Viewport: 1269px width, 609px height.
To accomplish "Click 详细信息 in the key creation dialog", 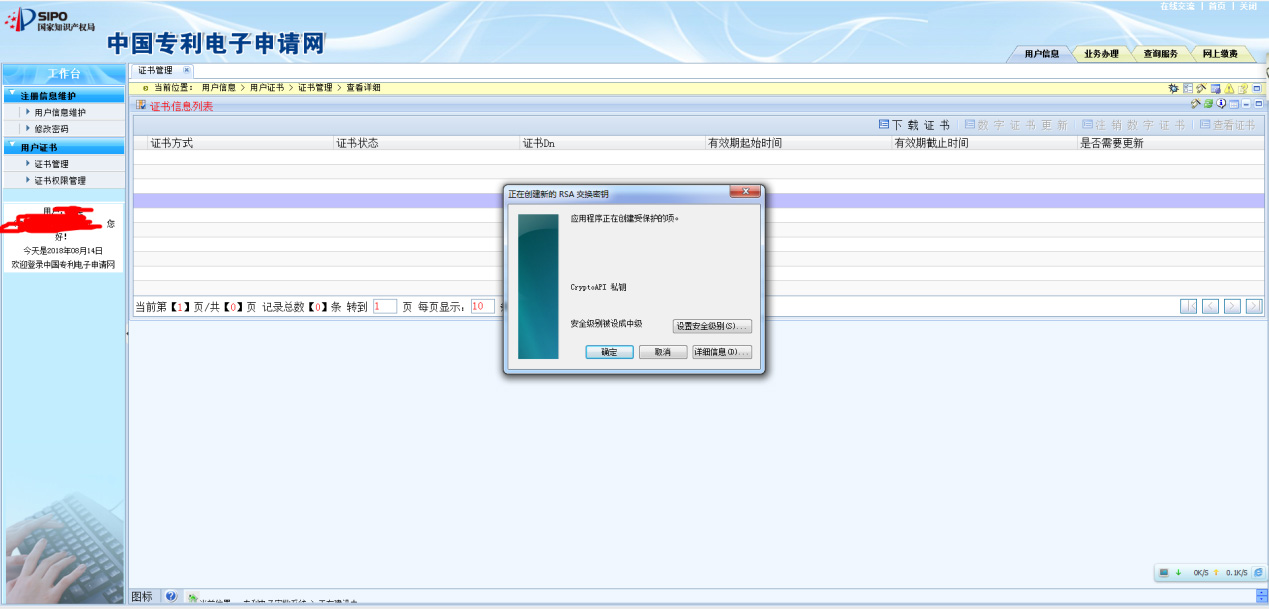I will coord(722,351).
